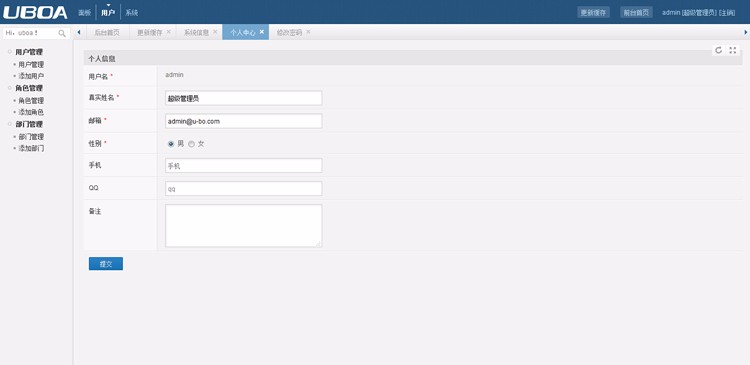Click the refresh page icon

[718, 50]
